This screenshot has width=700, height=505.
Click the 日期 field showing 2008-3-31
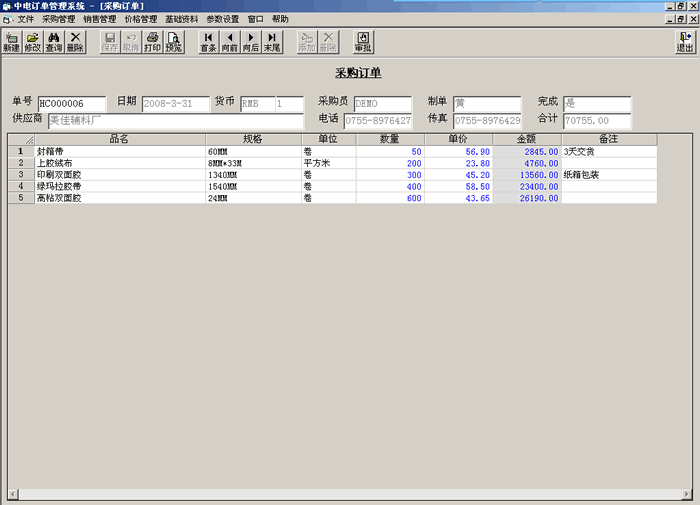point(176,104)
